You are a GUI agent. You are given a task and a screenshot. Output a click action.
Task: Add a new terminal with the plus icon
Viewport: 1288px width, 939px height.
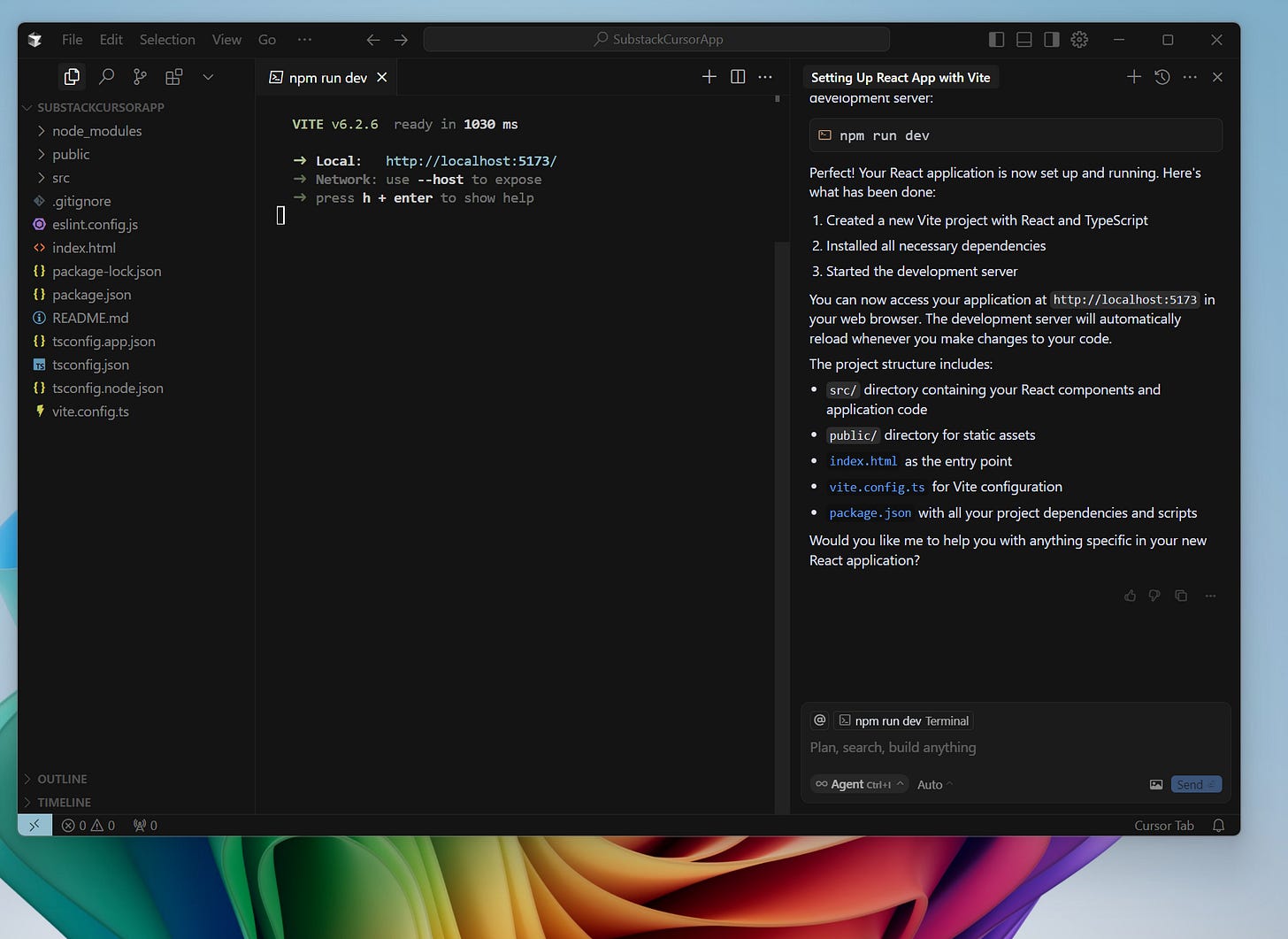[709, 77]
